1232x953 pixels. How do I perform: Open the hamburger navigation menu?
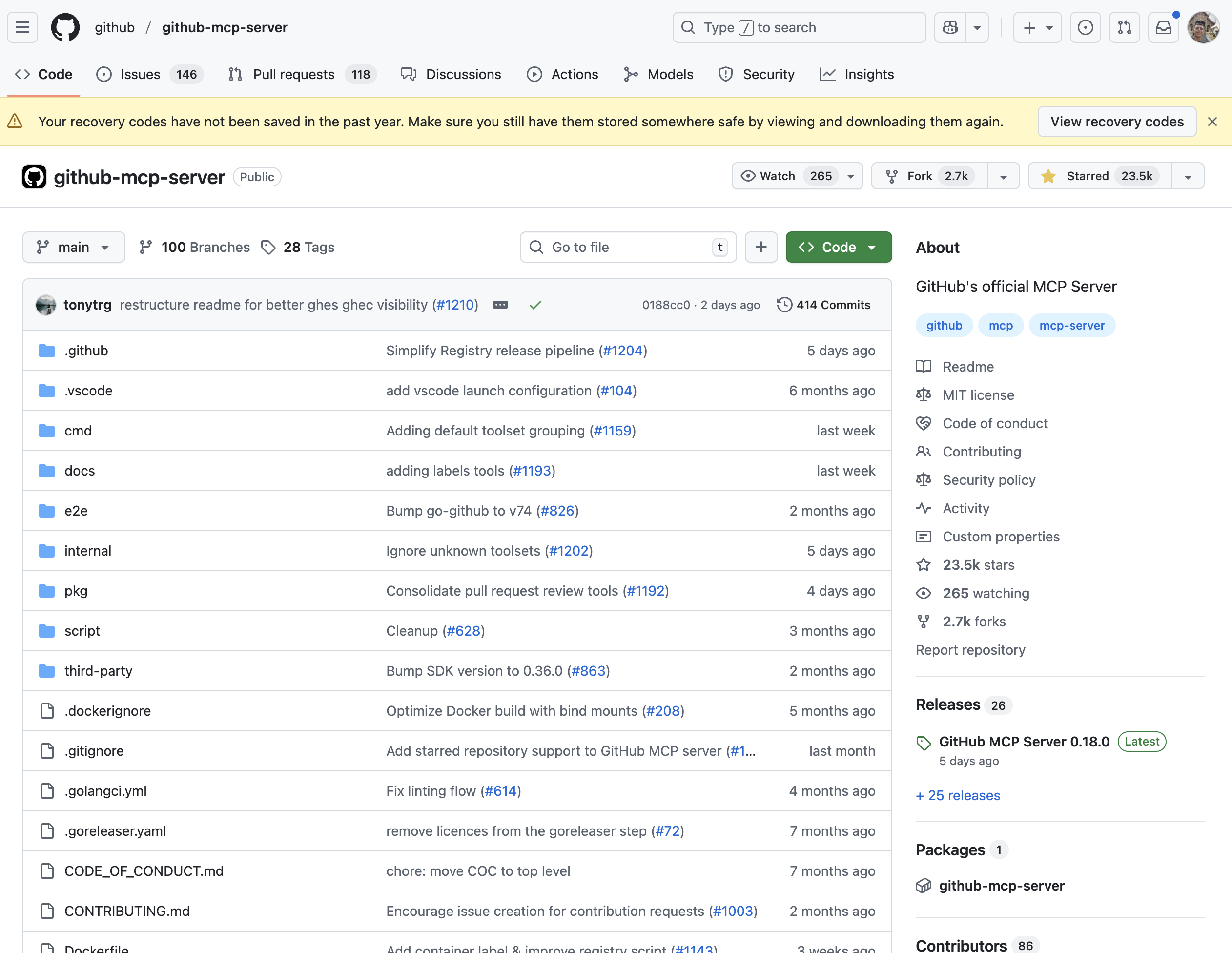coord(22,27)
